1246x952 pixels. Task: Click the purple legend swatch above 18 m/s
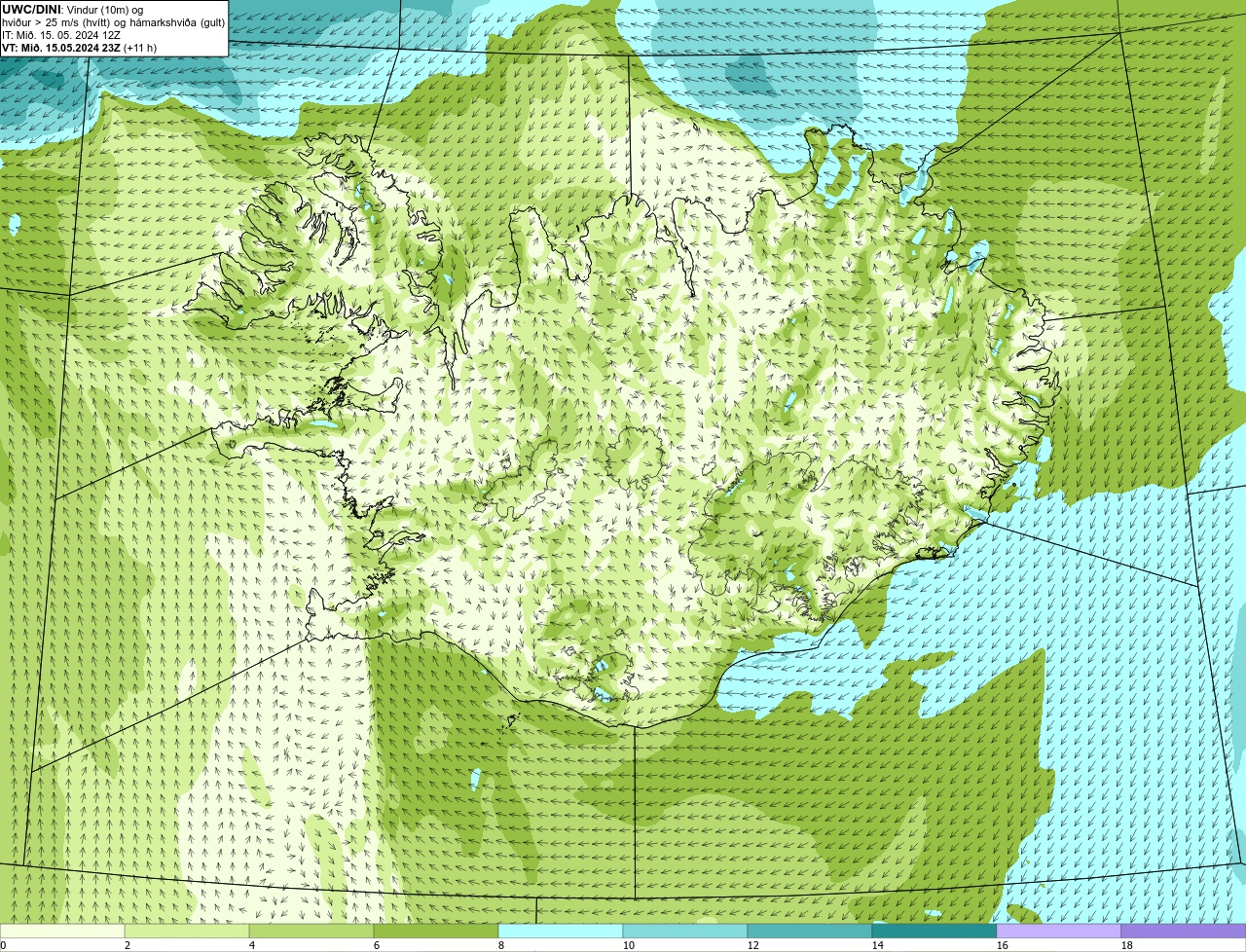1184,931
